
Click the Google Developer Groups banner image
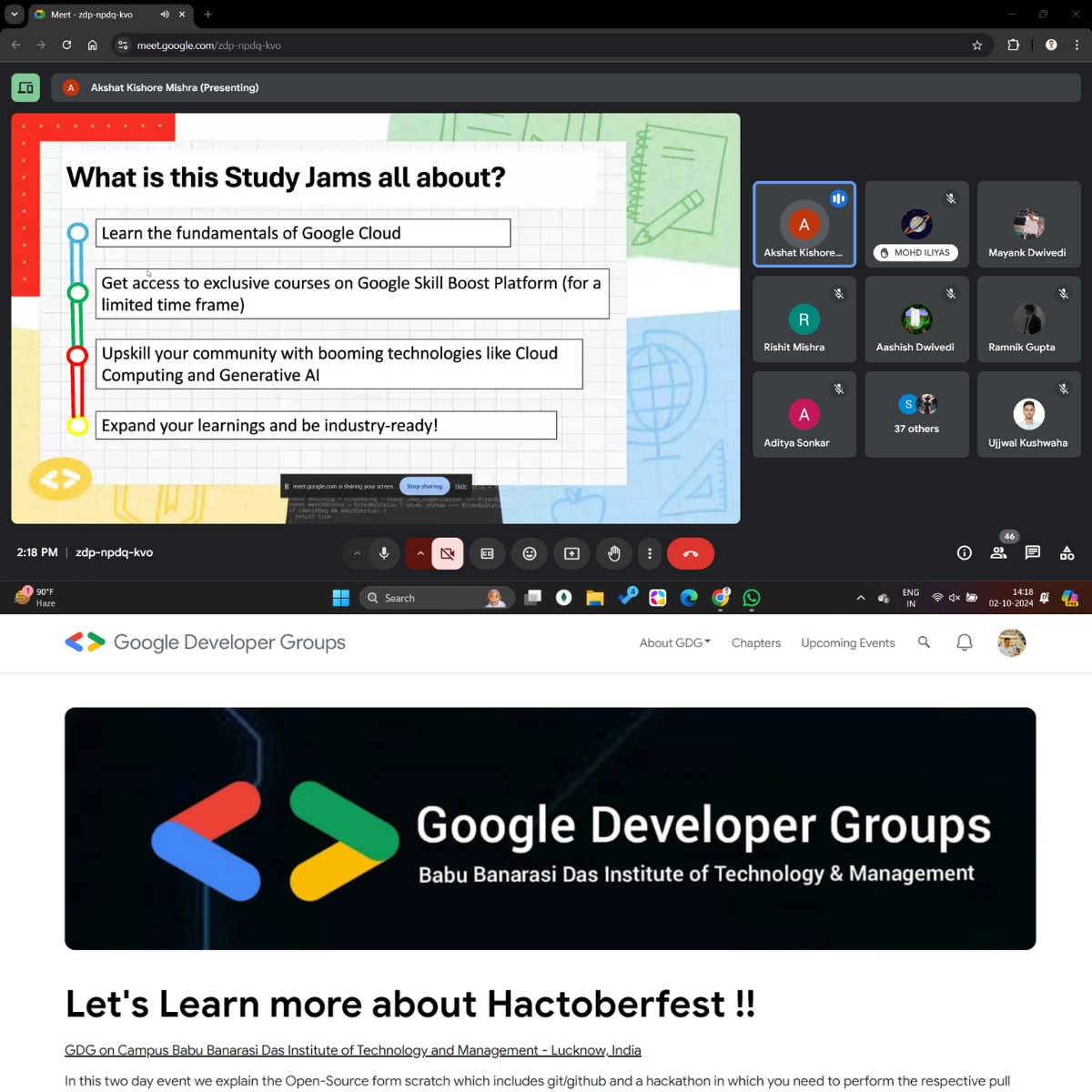pyautogui.click(x=551, y=828)
